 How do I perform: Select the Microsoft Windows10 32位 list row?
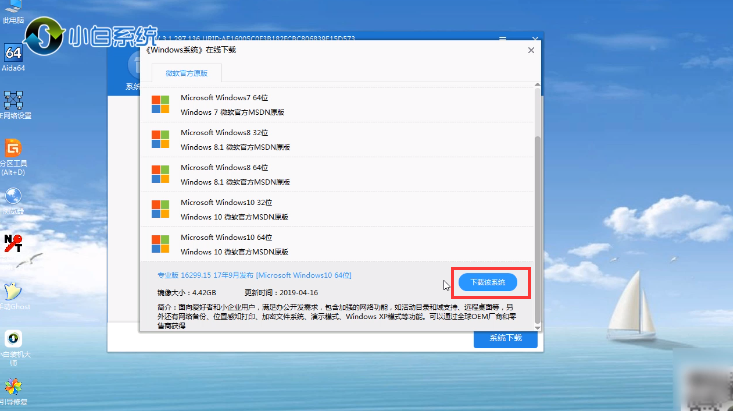click(x=340, y=209)
